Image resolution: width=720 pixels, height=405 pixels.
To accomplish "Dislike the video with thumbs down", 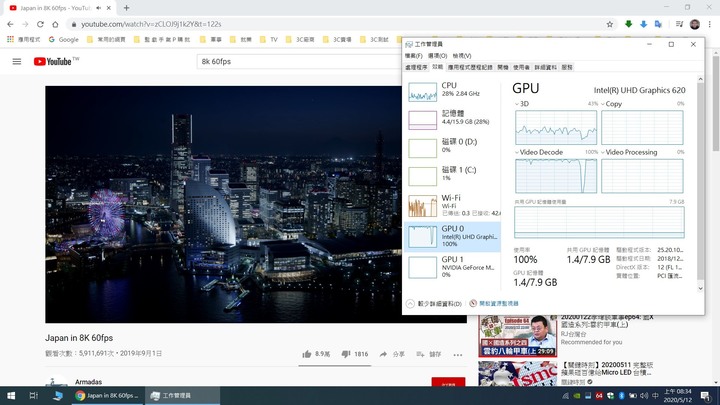I will 346,354.
